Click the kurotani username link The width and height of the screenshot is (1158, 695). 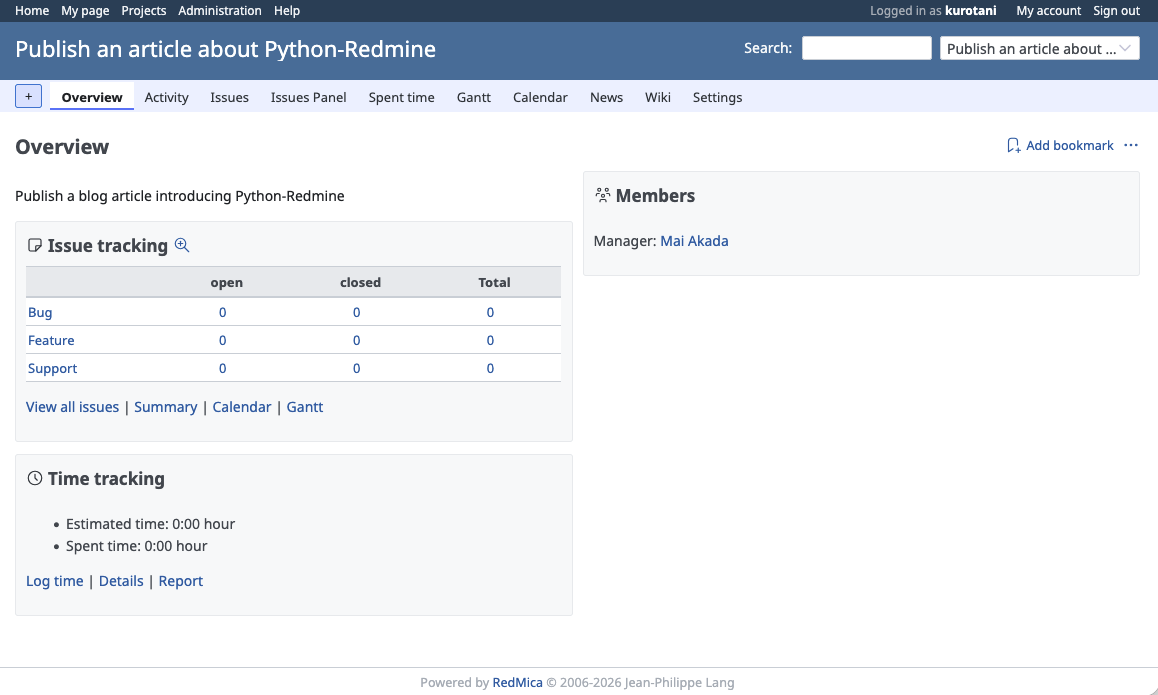970,10
